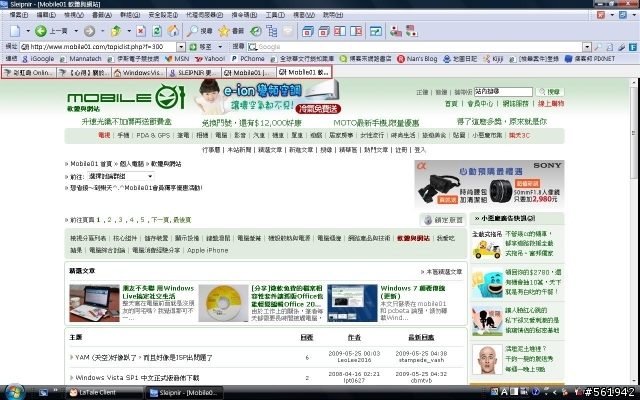This screenshot has width=640, height=400.
Task: Click into the Google search box
Action: click(415, 47)
